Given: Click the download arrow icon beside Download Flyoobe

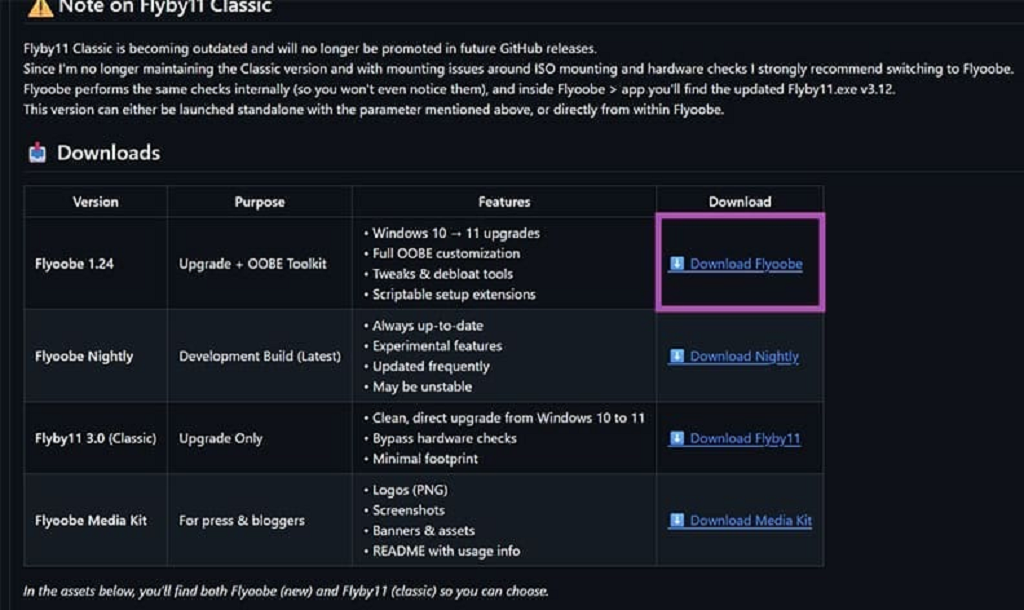Looking at the screenshot, I should [677, 264].
